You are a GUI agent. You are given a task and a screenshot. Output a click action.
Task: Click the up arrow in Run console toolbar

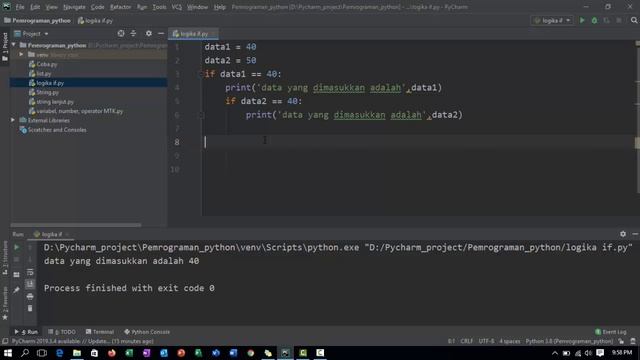coord(30,247)
